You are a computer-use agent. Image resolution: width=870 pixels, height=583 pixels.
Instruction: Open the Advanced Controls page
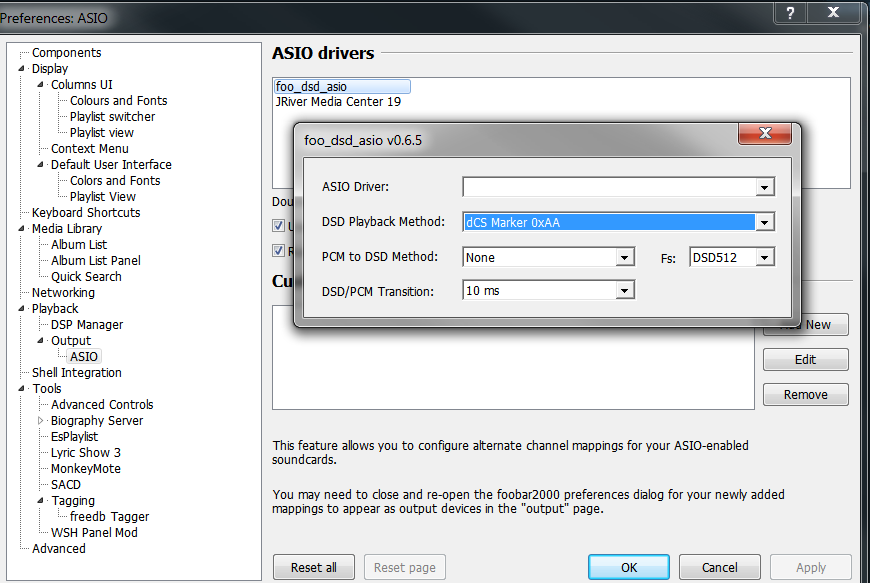102,405
